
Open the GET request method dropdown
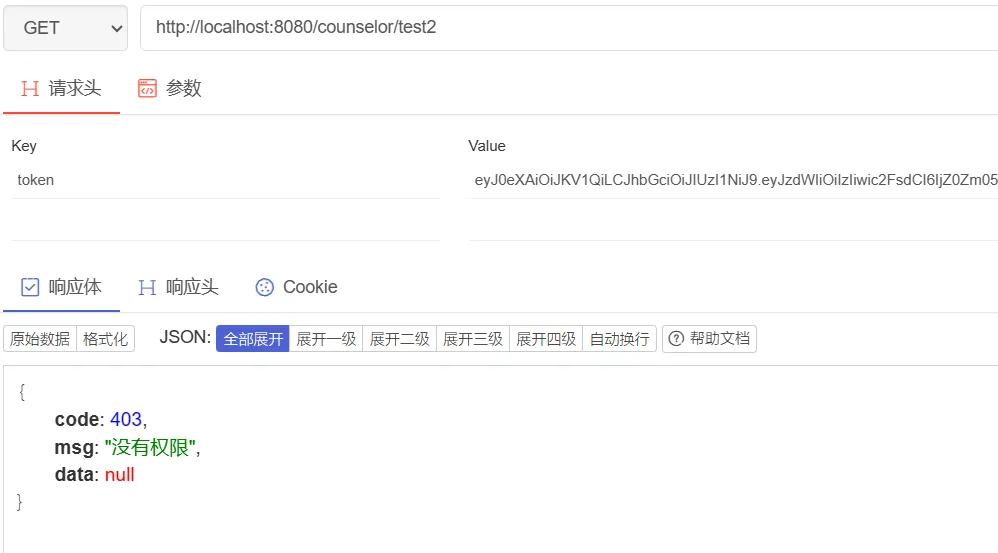point(65,28)
